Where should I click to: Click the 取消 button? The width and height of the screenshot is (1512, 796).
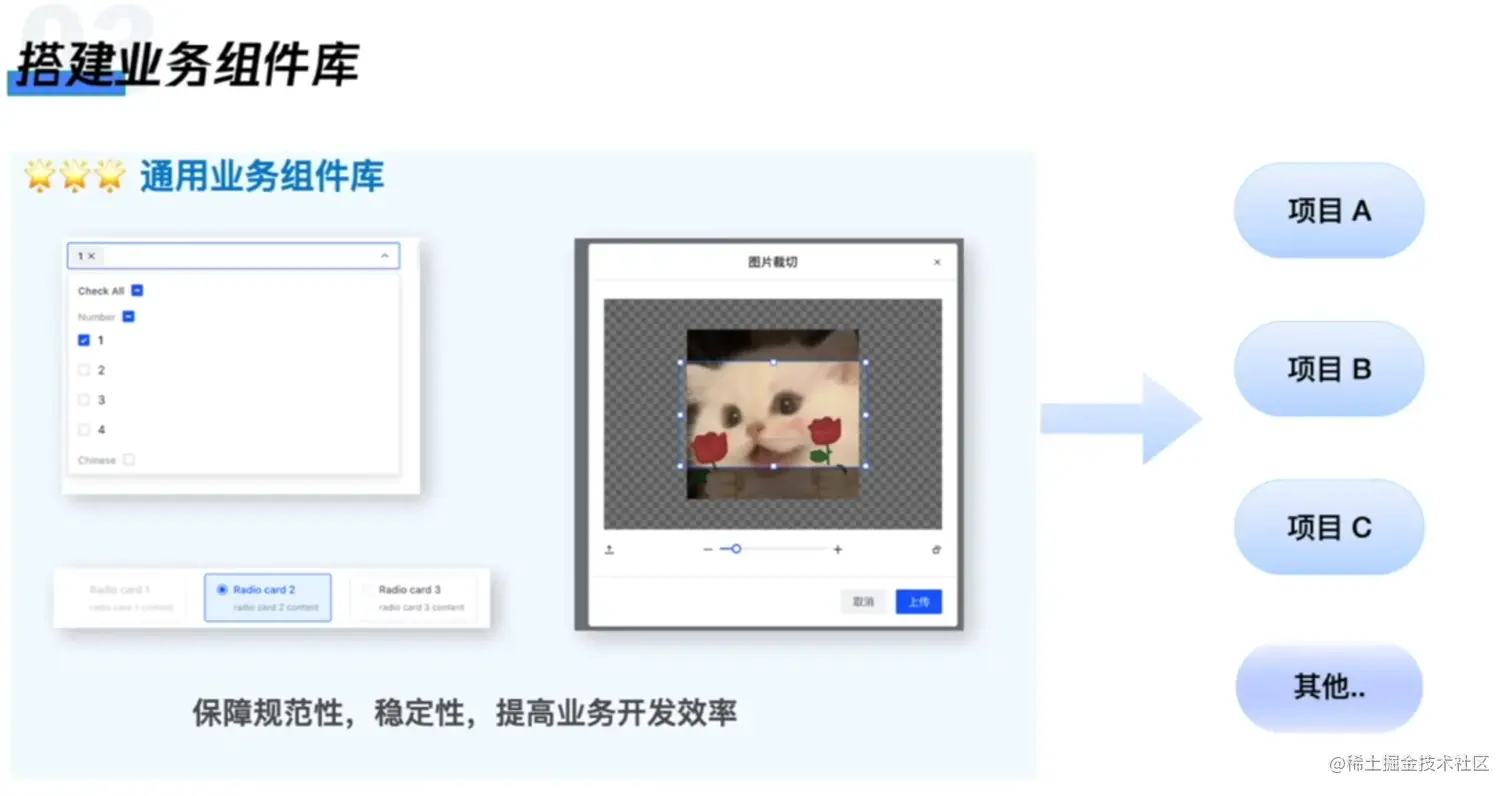click(863, 602)
